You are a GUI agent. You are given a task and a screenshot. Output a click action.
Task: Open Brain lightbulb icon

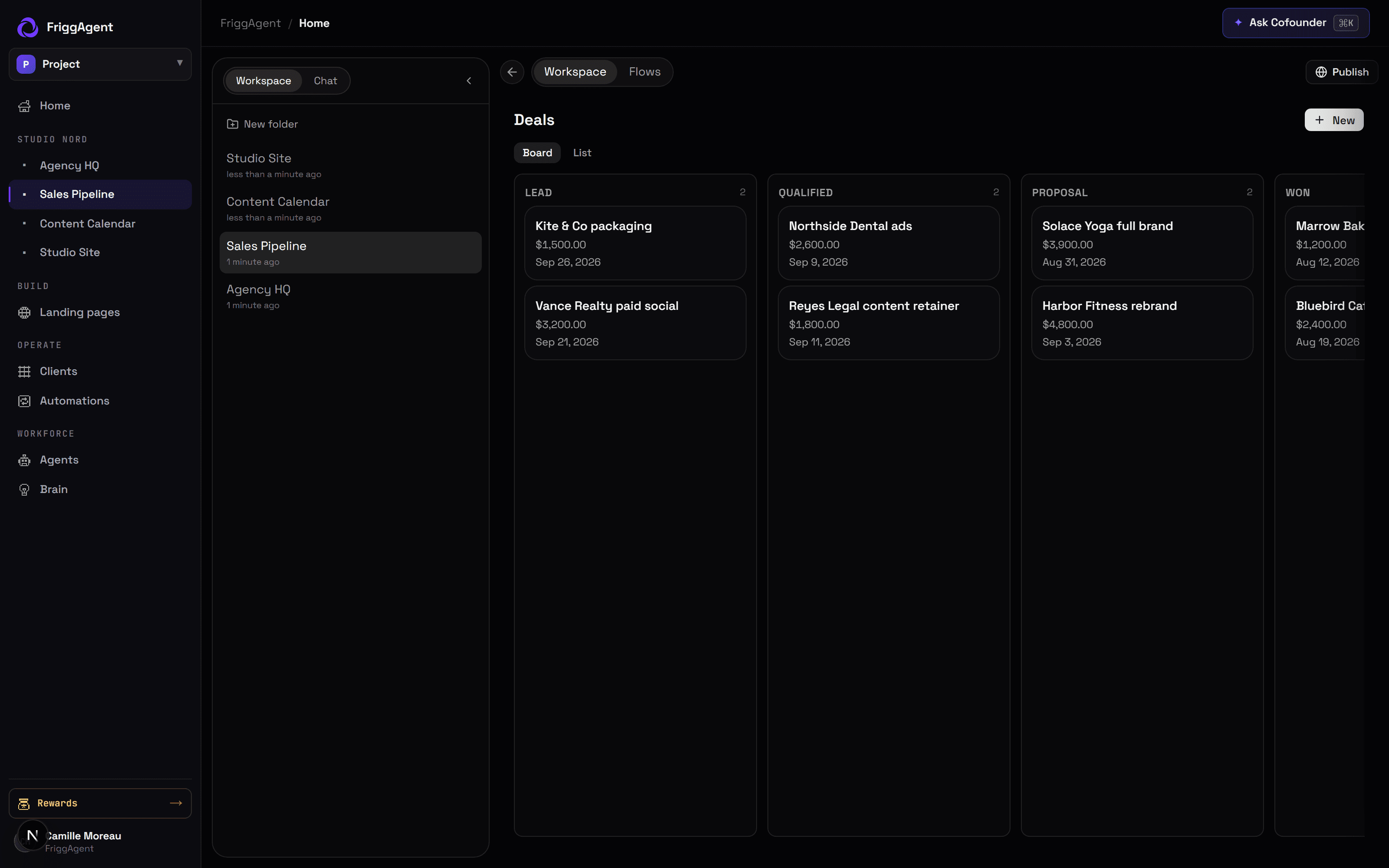click(x=24, y=490)
